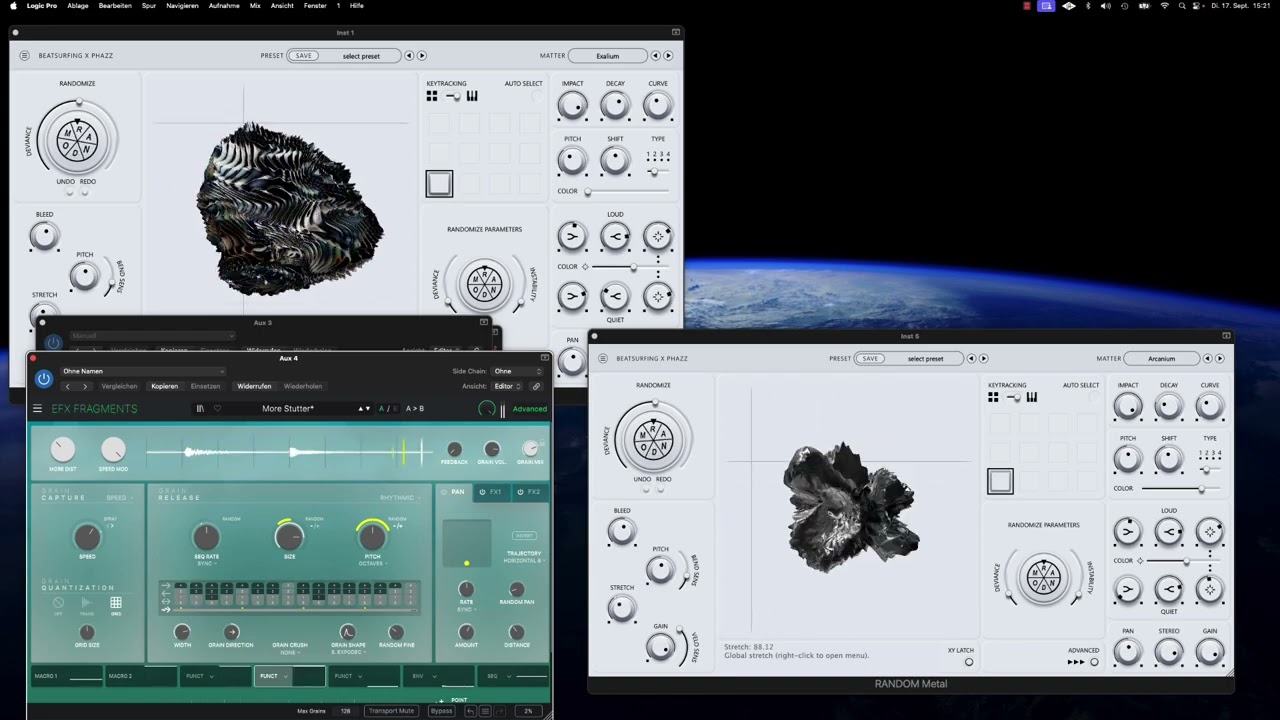This screenshot has height=720, width=1280.
Task: Favorite the More Stutter preset with heart icon
Action: click(217, 408)
